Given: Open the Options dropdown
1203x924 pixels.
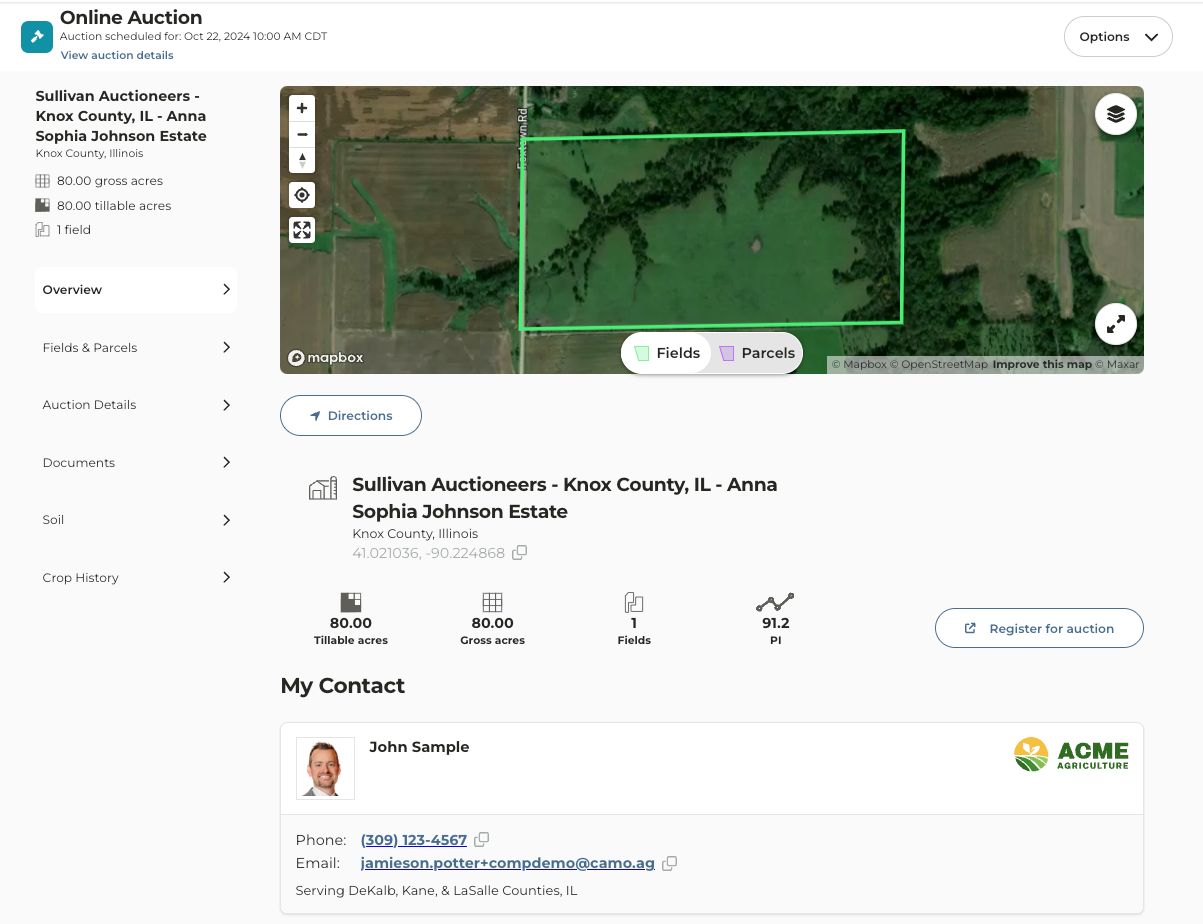Looking at the screenshot, I should click(1118, 37).
